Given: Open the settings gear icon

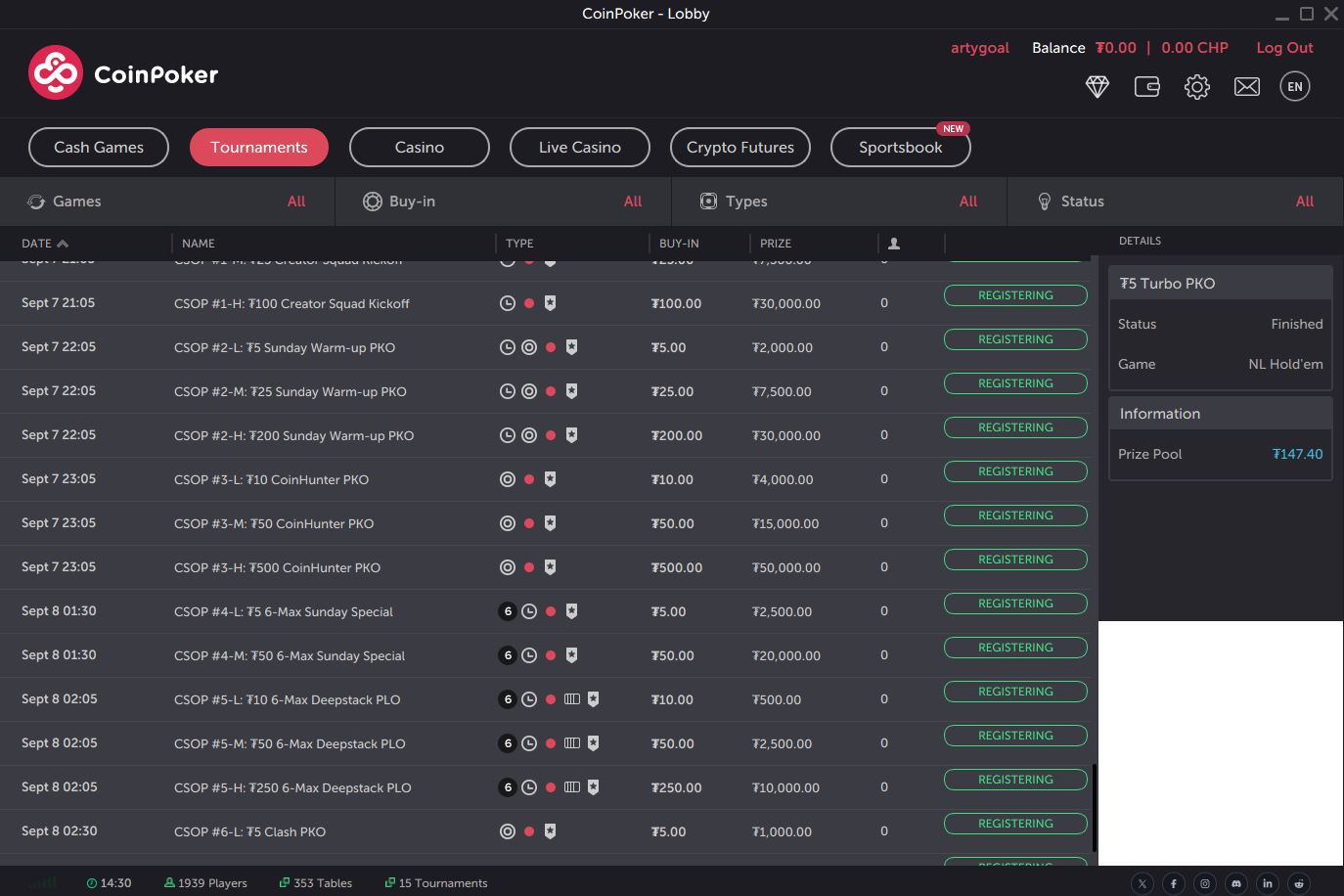Looking at the screenshot, I should [x=1196, y=86].
